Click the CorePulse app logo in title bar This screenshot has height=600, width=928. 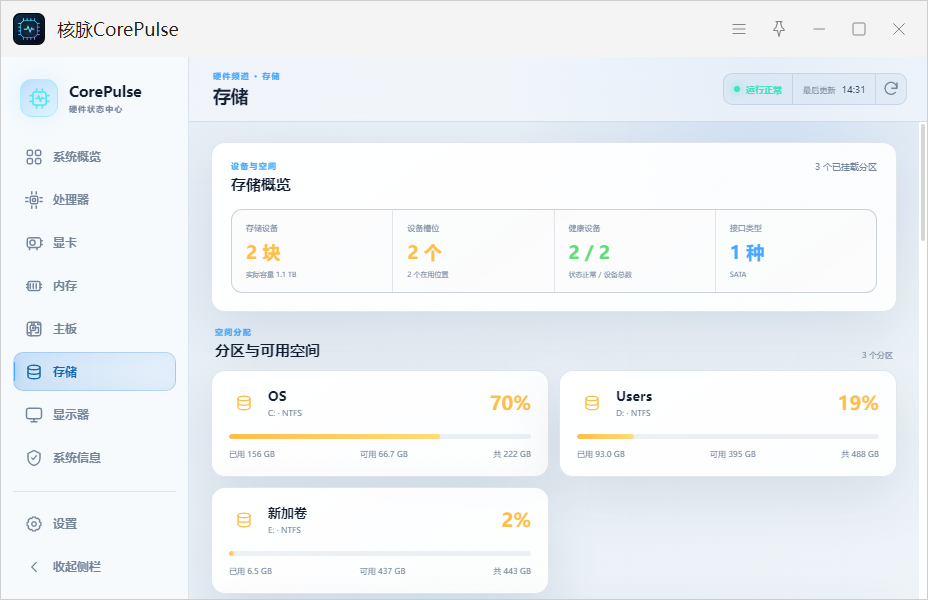click(29, 29)
